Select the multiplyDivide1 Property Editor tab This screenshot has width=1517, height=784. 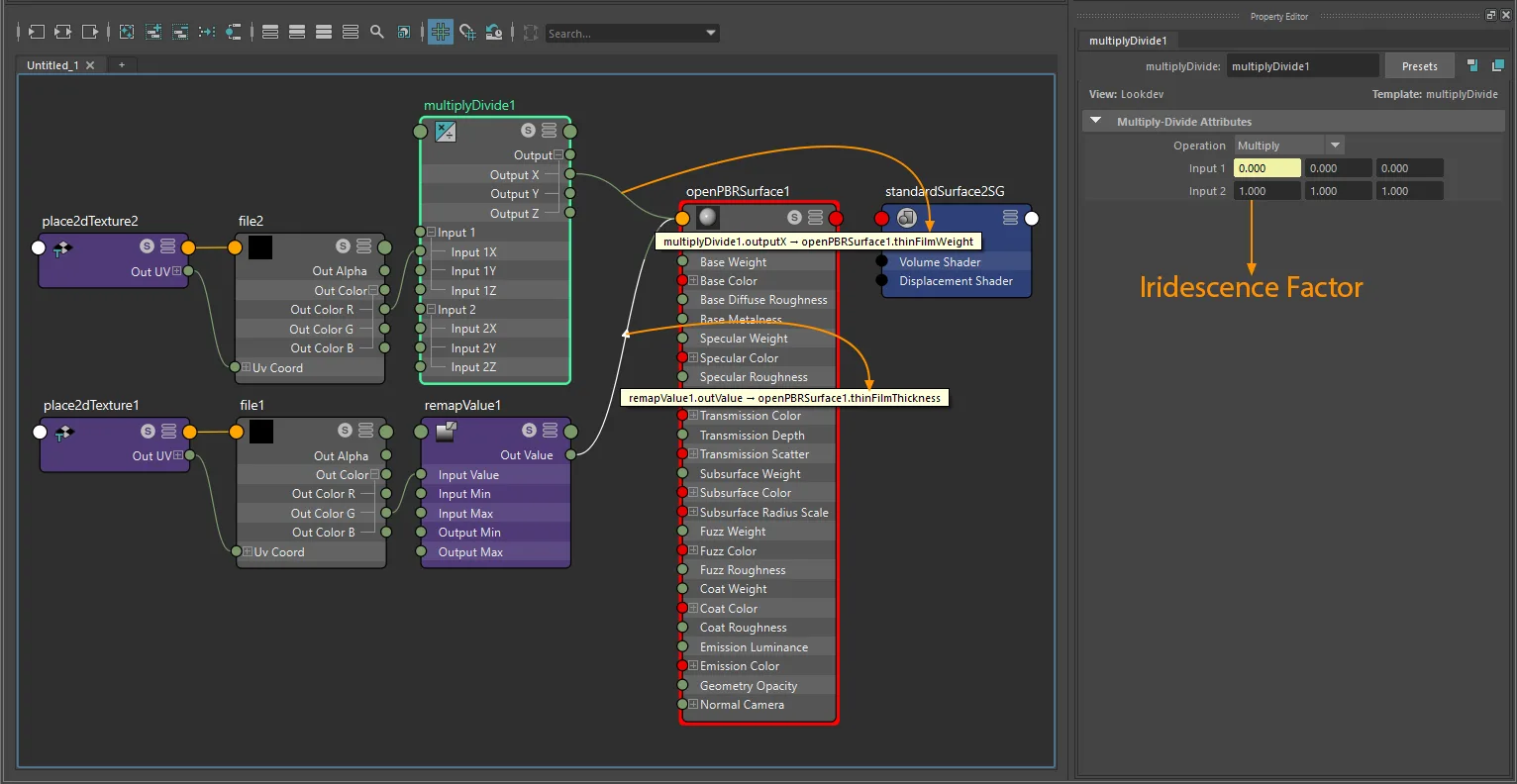1128,41
